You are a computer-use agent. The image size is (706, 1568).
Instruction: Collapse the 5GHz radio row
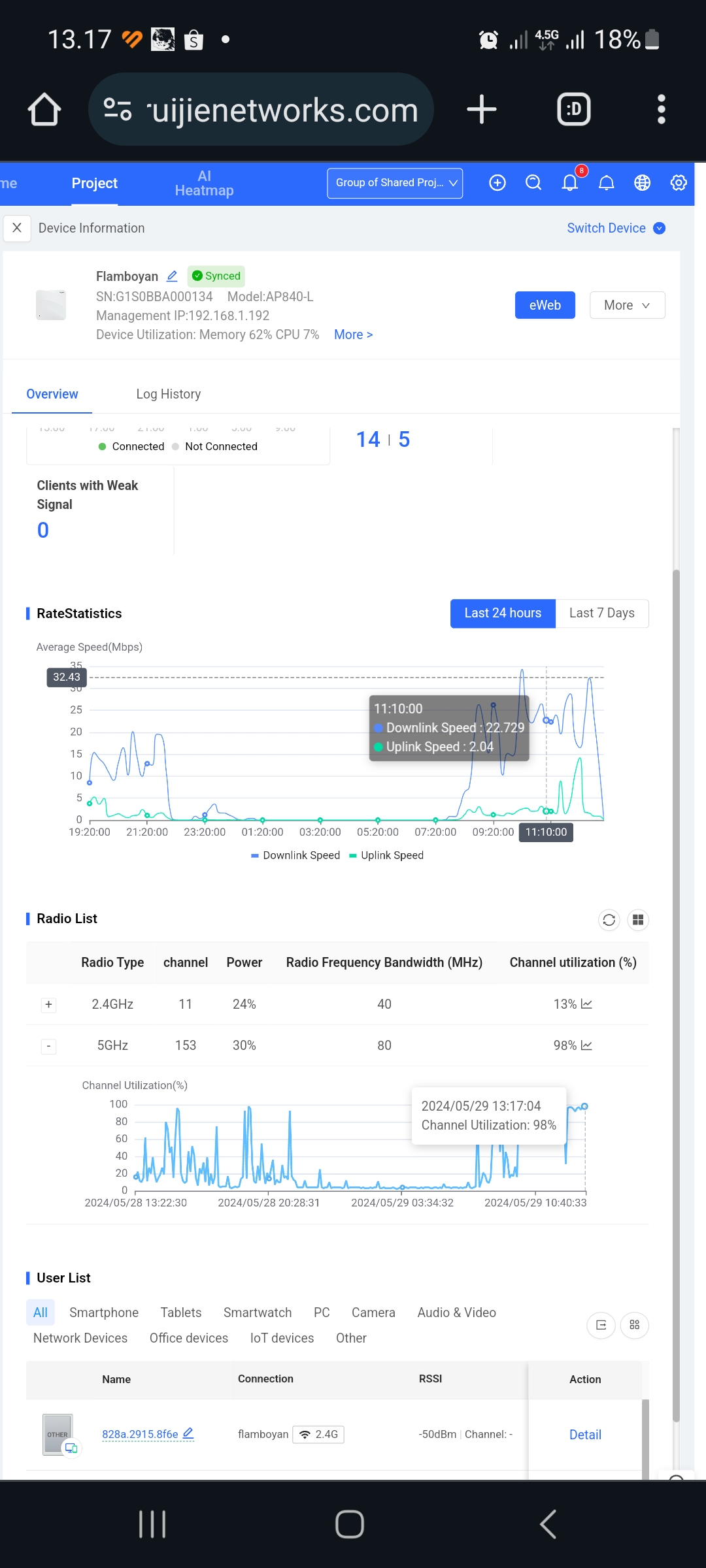click(x=48, y=1046)
